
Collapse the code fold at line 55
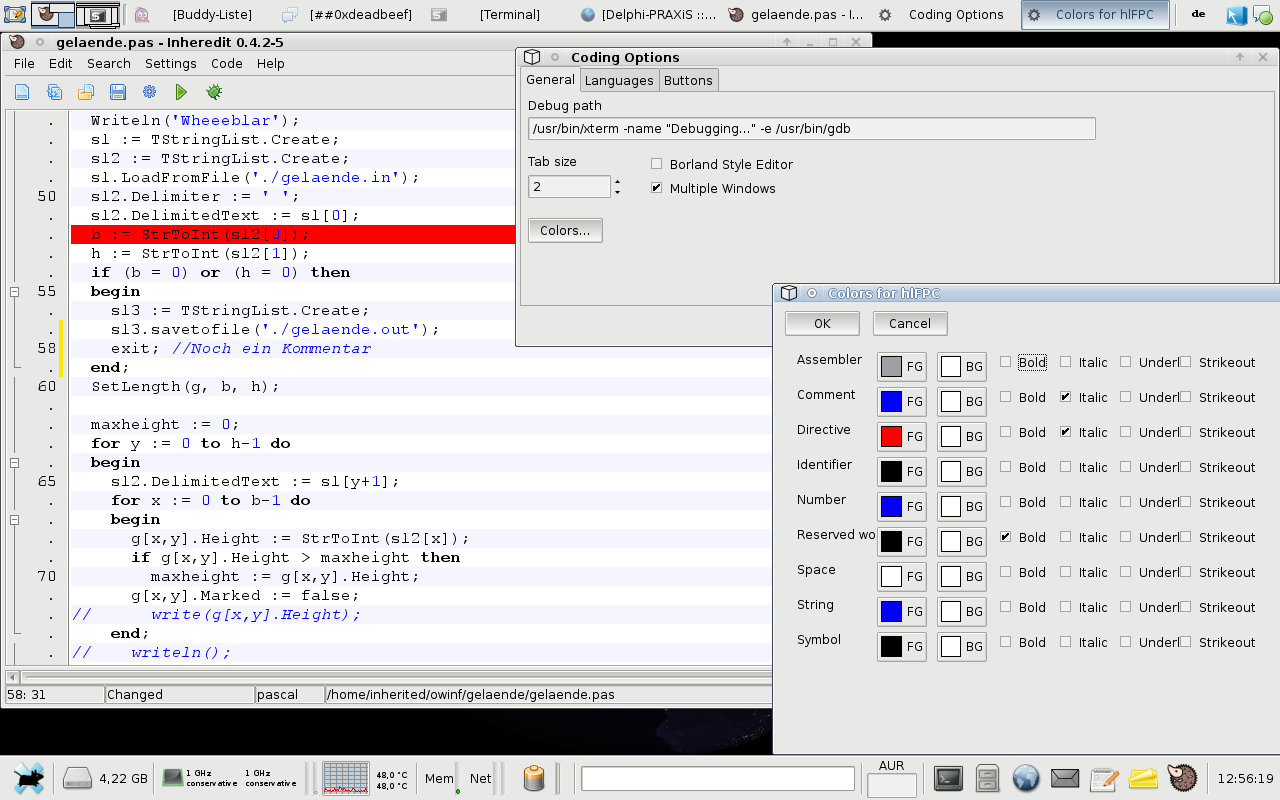pos(15,291)
